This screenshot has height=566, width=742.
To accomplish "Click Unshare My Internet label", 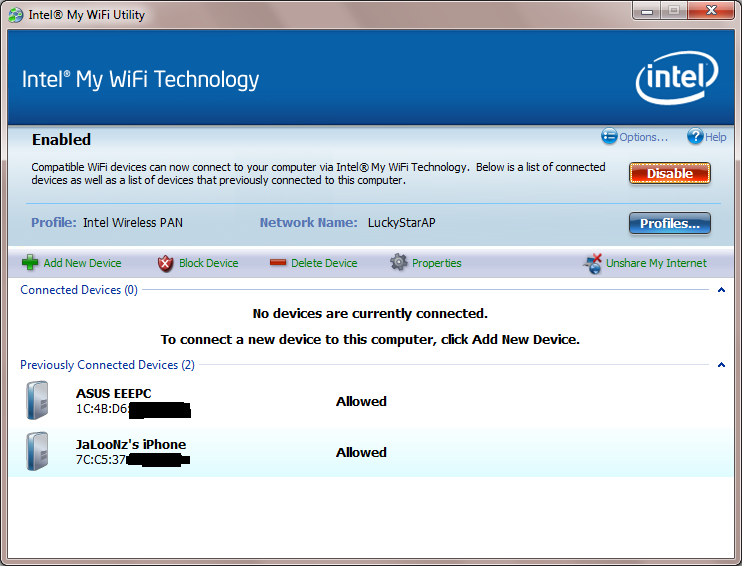I will click(x=656, y=263).
